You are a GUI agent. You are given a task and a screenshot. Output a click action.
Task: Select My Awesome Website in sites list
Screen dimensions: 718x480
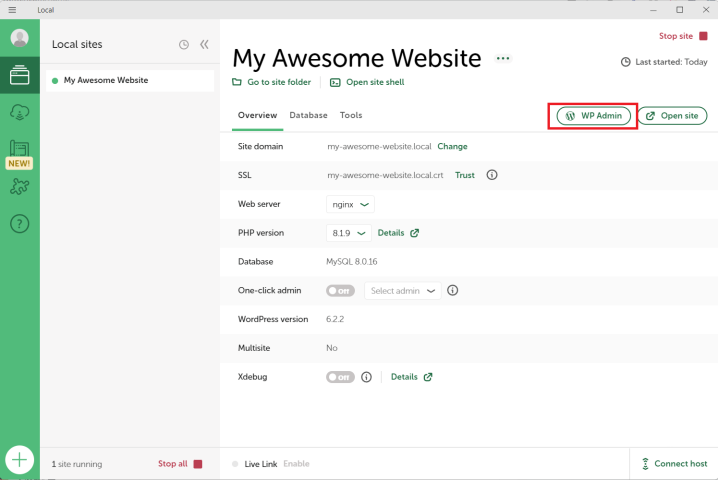pos(130,81)
